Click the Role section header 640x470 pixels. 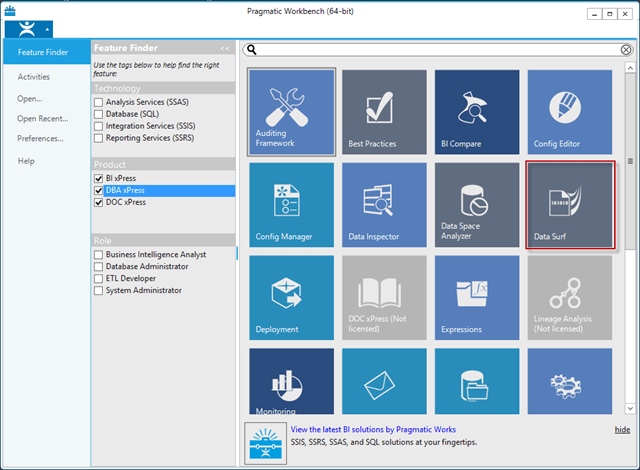pos(163,241)
